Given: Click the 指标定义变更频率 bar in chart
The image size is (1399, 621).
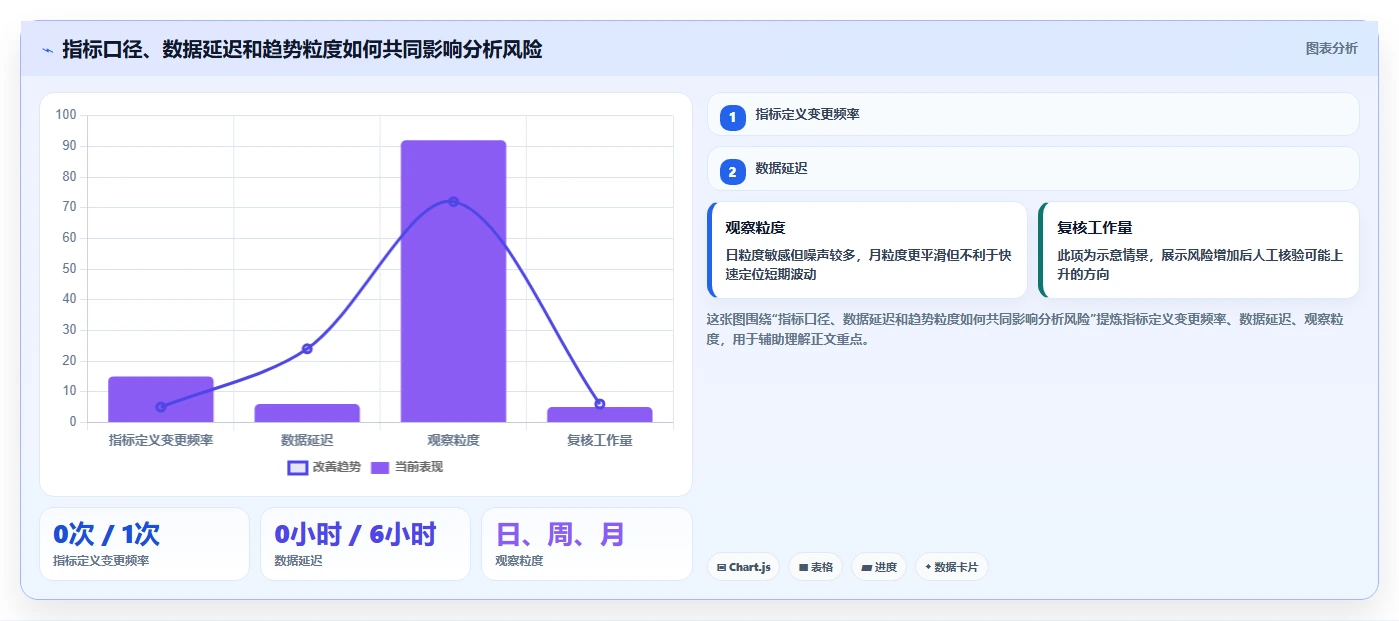Looking at the screenshot, I should [161, 399].
